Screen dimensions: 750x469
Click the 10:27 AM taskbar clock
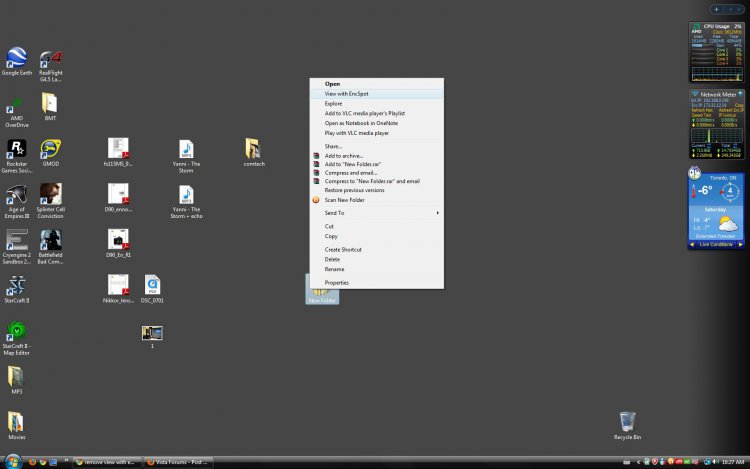coord(733,462)
